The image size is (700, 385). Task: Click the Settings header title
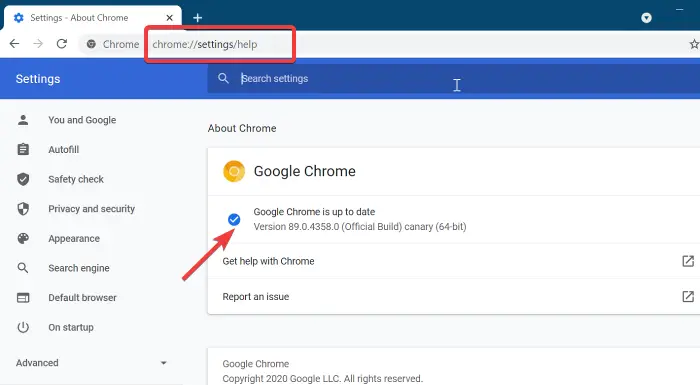pos(38,79)
